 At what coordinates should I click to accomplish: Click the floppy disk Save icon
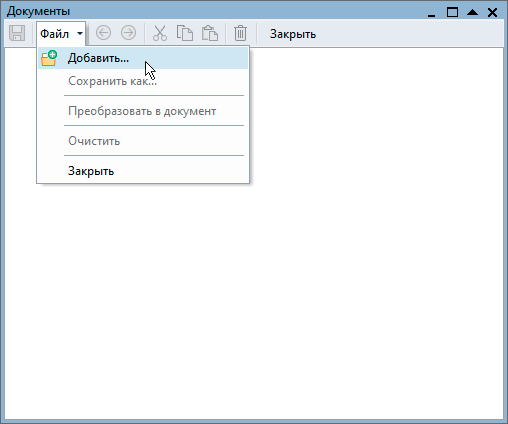click(x=17, y=33)
